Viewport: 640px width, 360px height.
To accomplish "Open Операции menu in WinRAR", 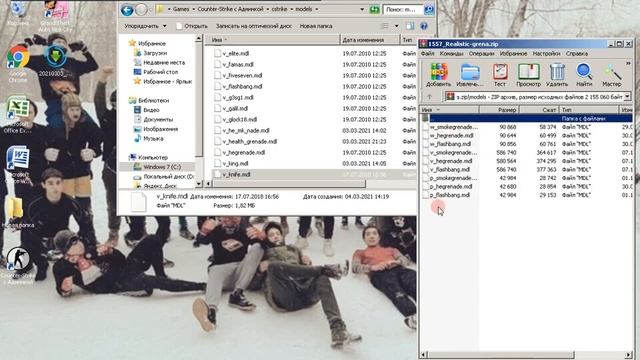I will 481,53.
